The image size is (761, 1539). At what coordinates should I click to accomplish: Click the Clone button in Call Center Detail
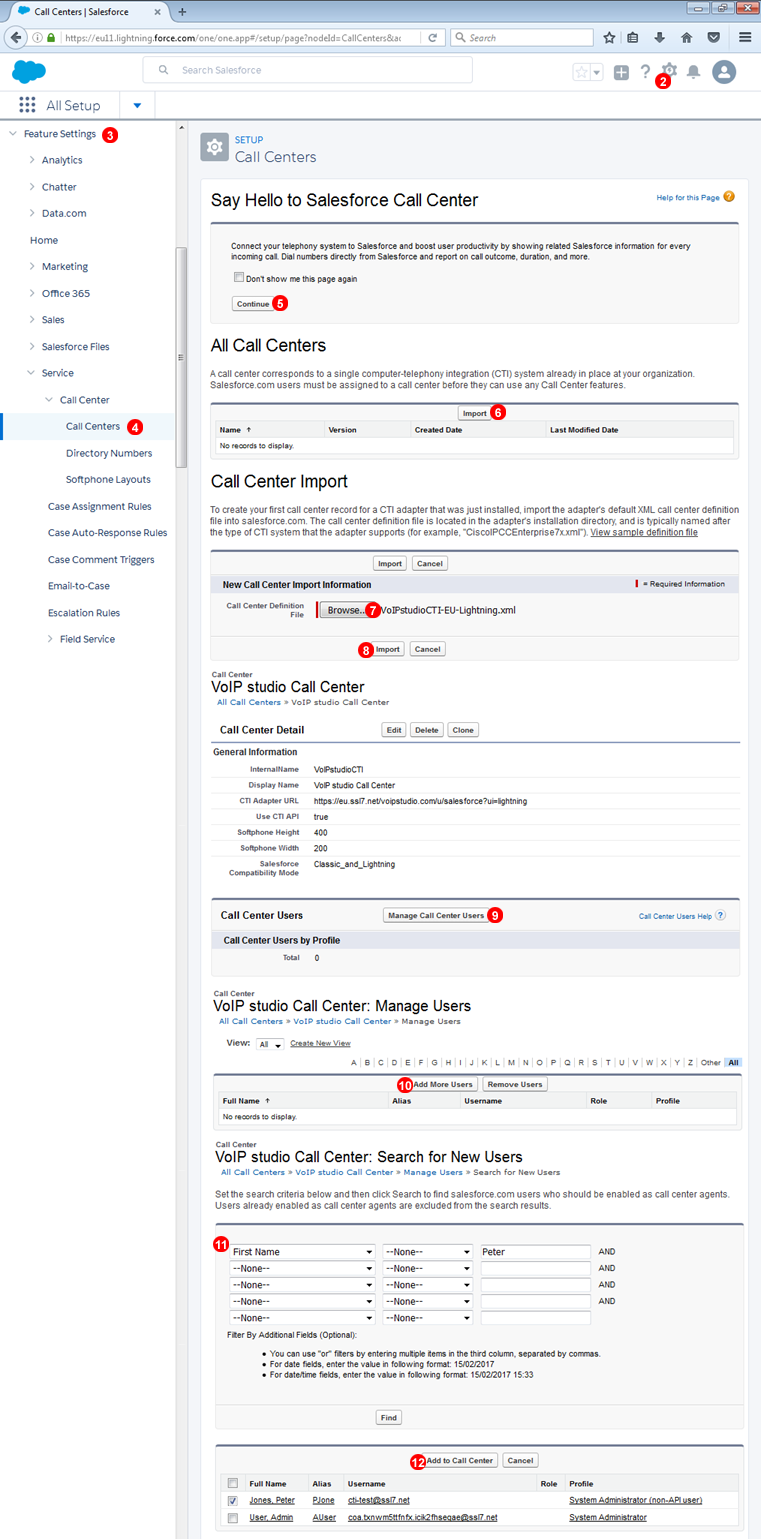click(x=463, y=730)
